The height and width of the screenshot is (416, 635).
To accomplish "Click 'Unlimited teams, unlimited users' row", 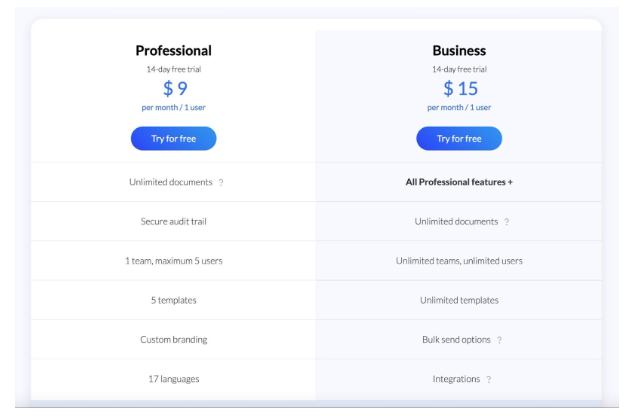I will point(459,261).
